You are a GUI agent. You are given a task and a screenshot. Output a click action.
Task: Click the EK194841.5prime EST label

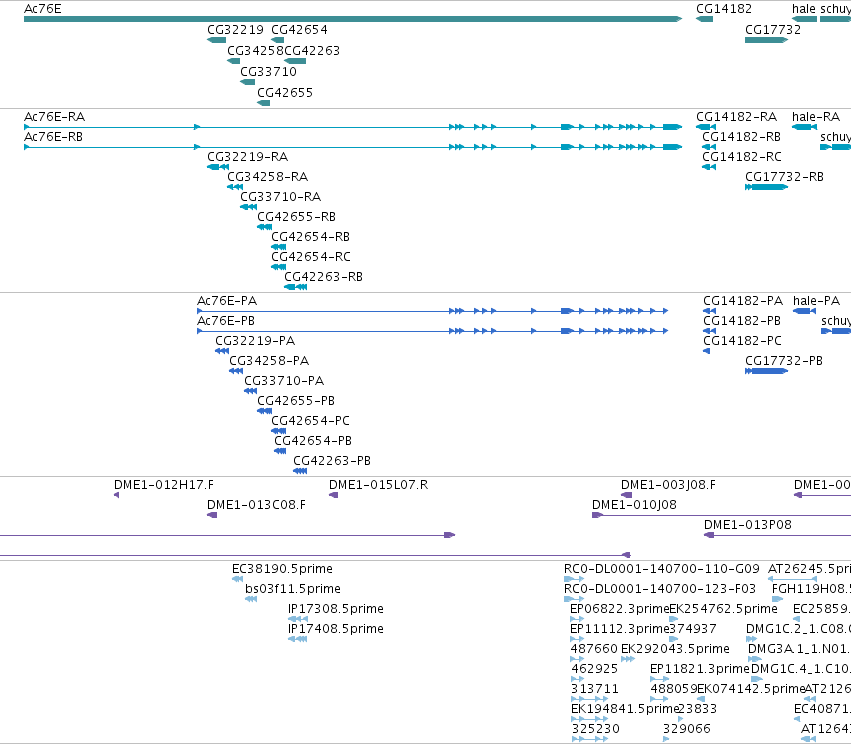[625, 709]
